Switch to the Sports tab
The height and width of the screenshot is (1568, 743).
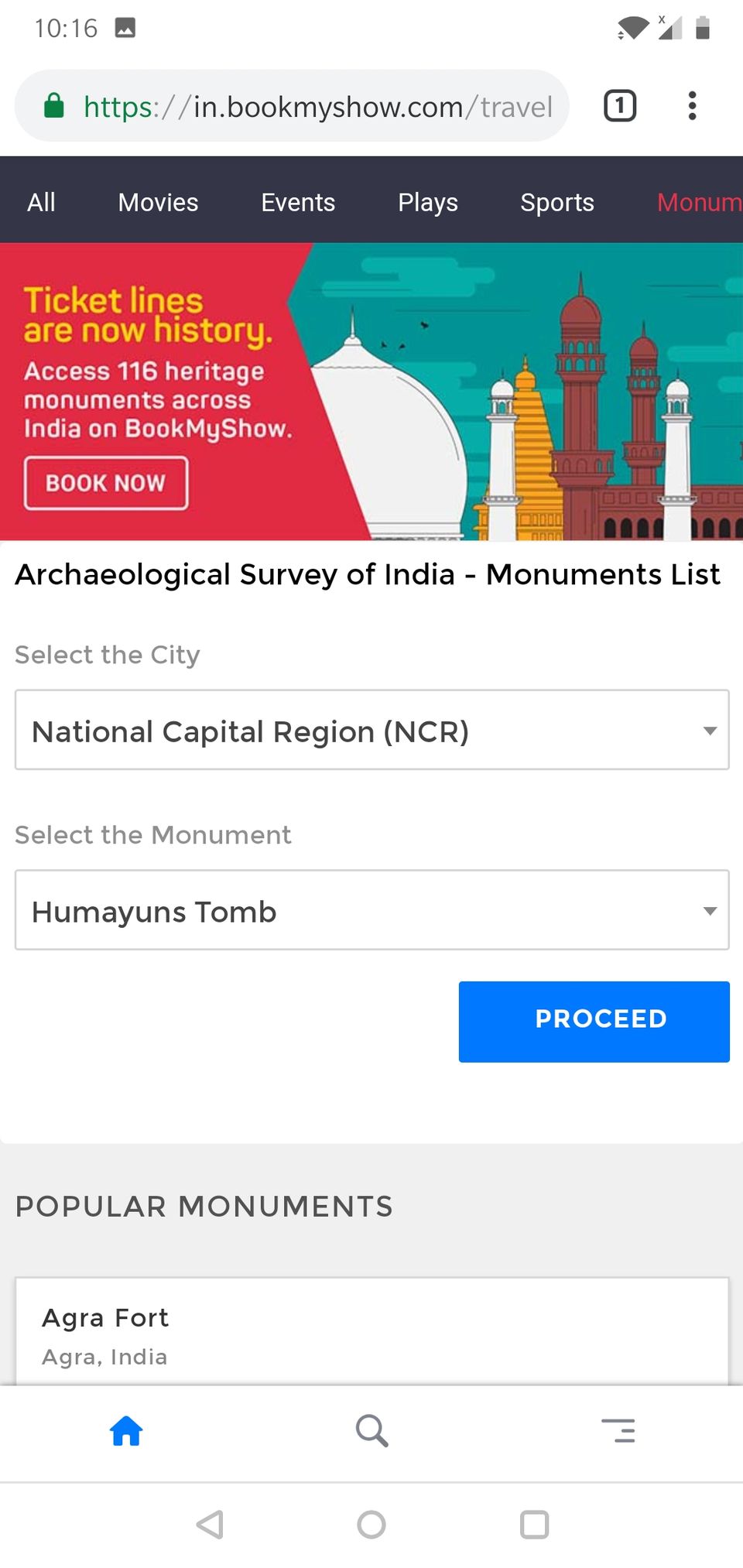(x=557, y=202)
